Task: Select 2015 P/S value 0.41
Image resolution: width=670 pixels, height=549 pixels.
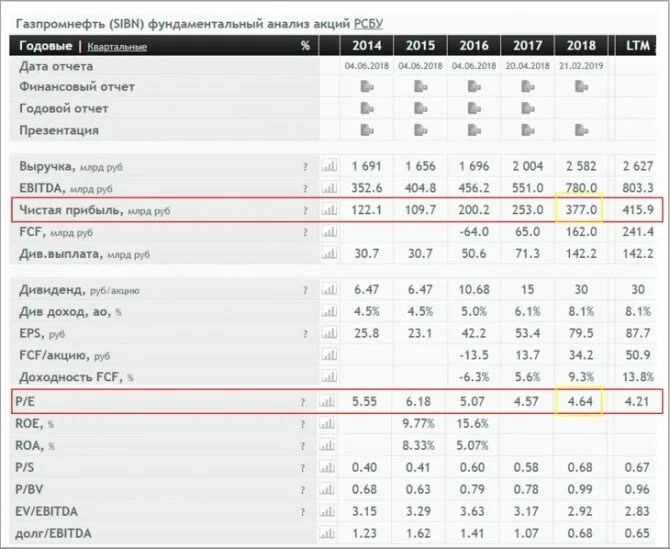Action: point(418,467)
